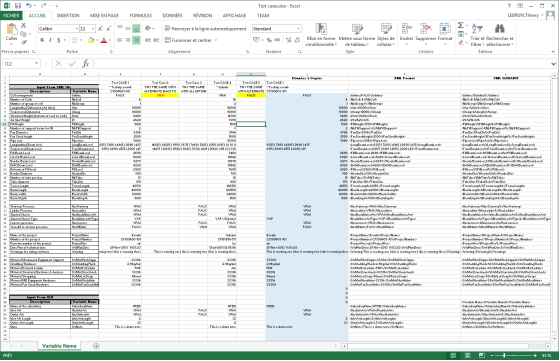Click the Copy icon in Presse-papiers
The height and width of the screenshot is (361, 560).
pos(24,34)
